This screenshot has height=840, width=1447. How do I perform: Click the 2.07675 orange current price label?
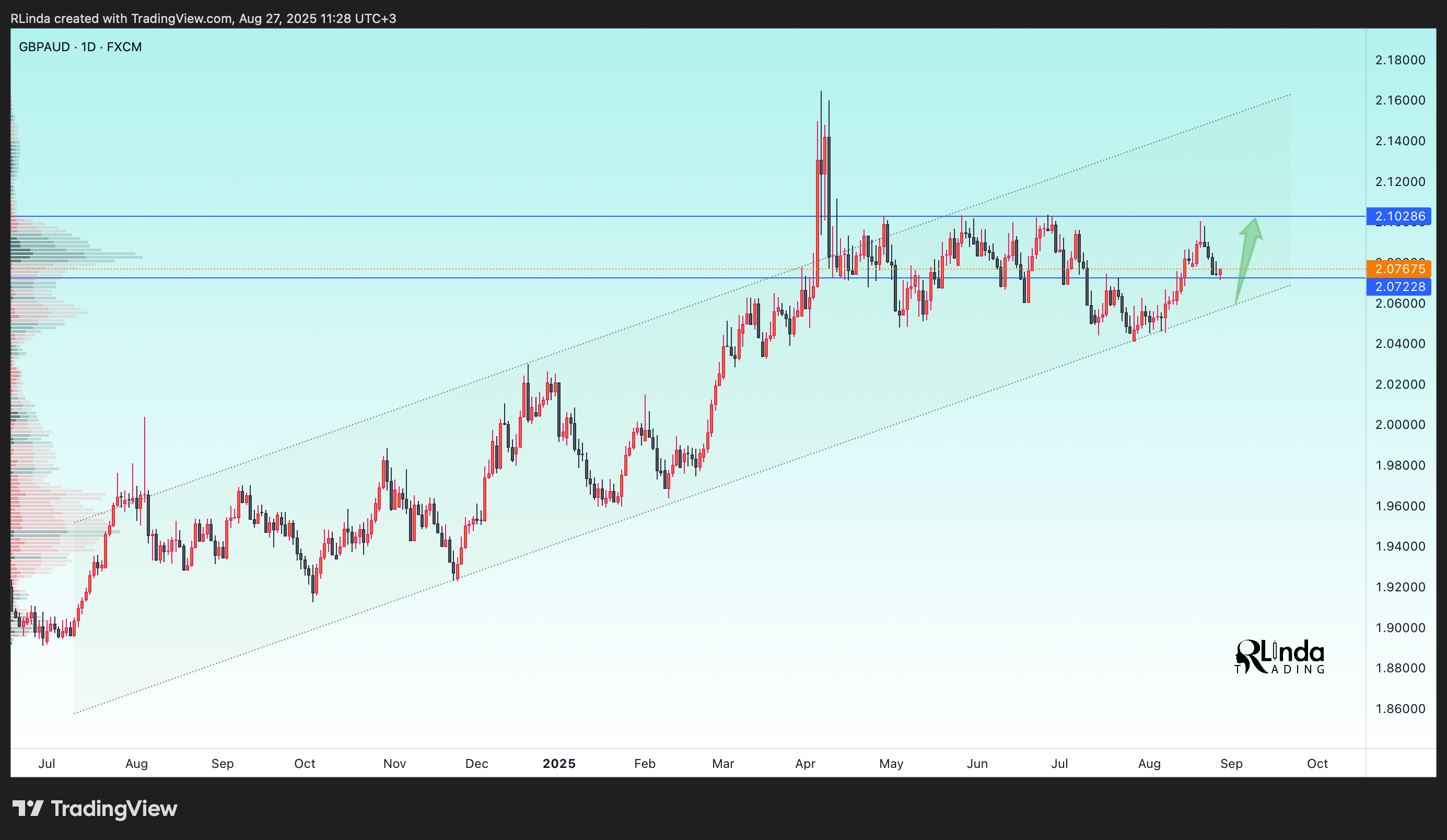(x=1399, y=269)
